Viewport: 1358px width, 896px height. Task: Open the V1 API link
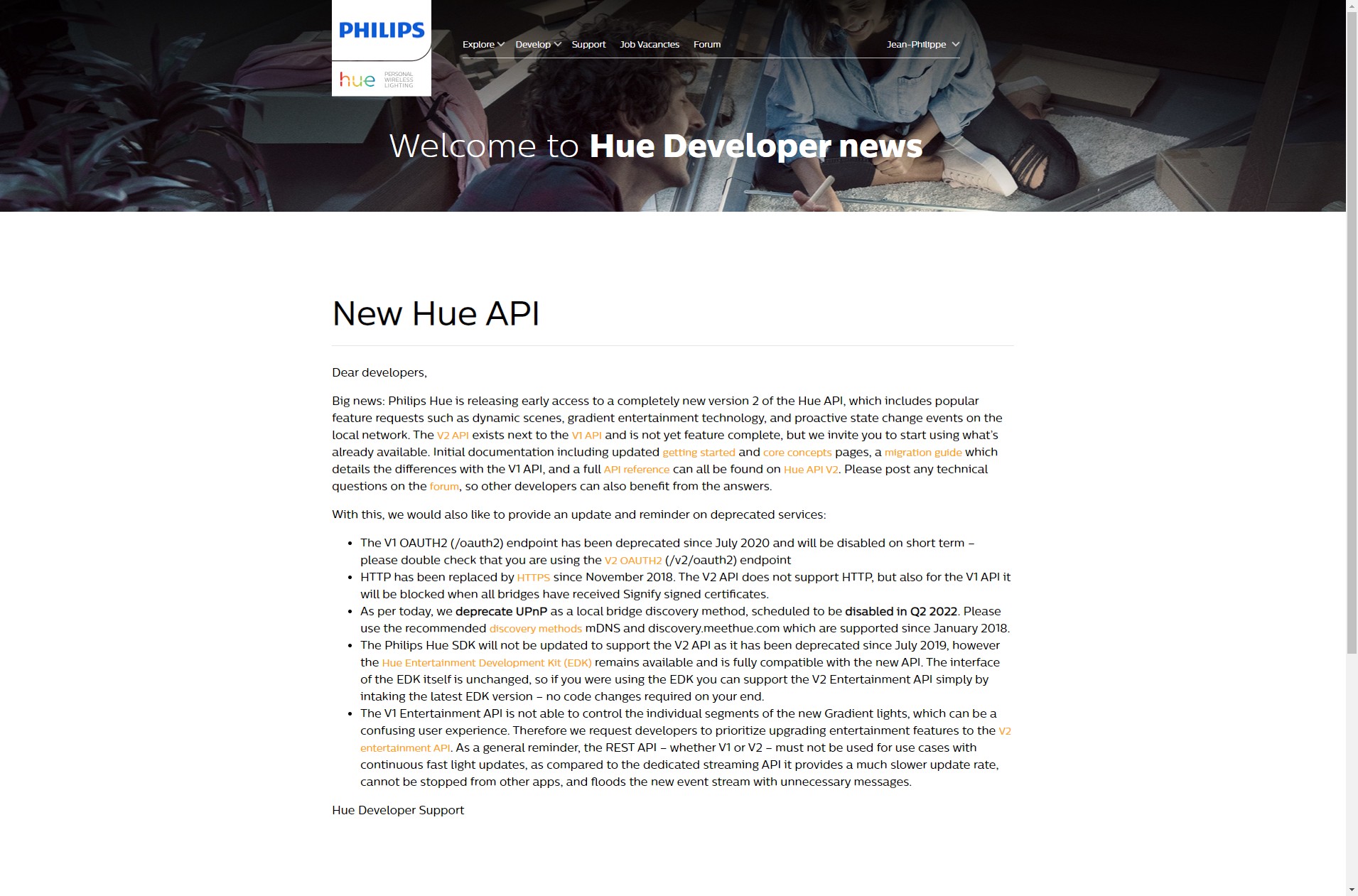tap(586, 436)
